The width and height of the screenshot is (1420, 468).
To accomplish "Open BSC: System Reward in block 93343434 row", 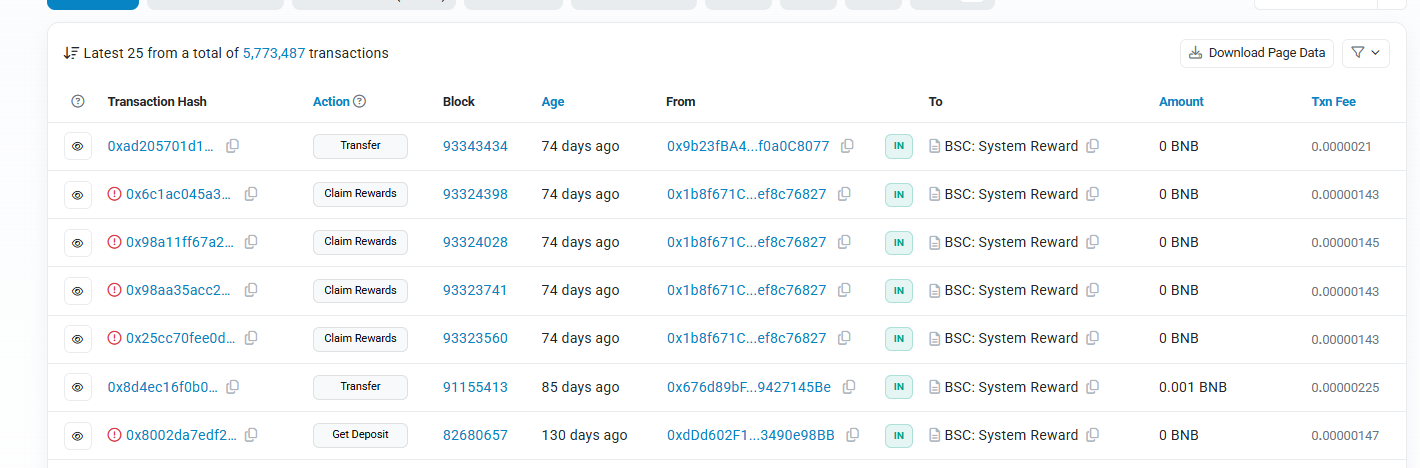I will (1011, 146).
